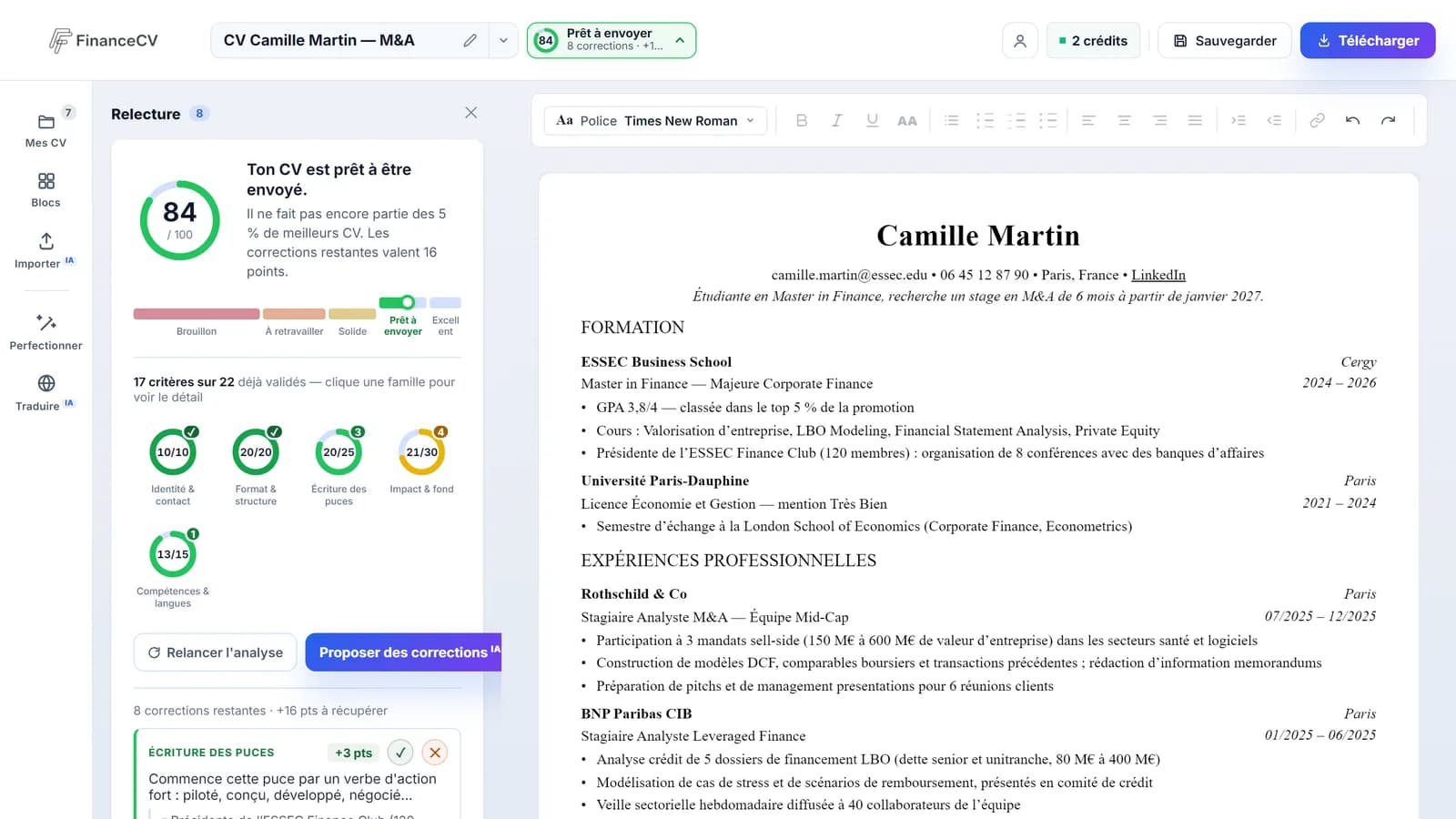This screenshot has height=819, width=1456.
Task: Click Relancer l'analyse
Action: (216, 652)
